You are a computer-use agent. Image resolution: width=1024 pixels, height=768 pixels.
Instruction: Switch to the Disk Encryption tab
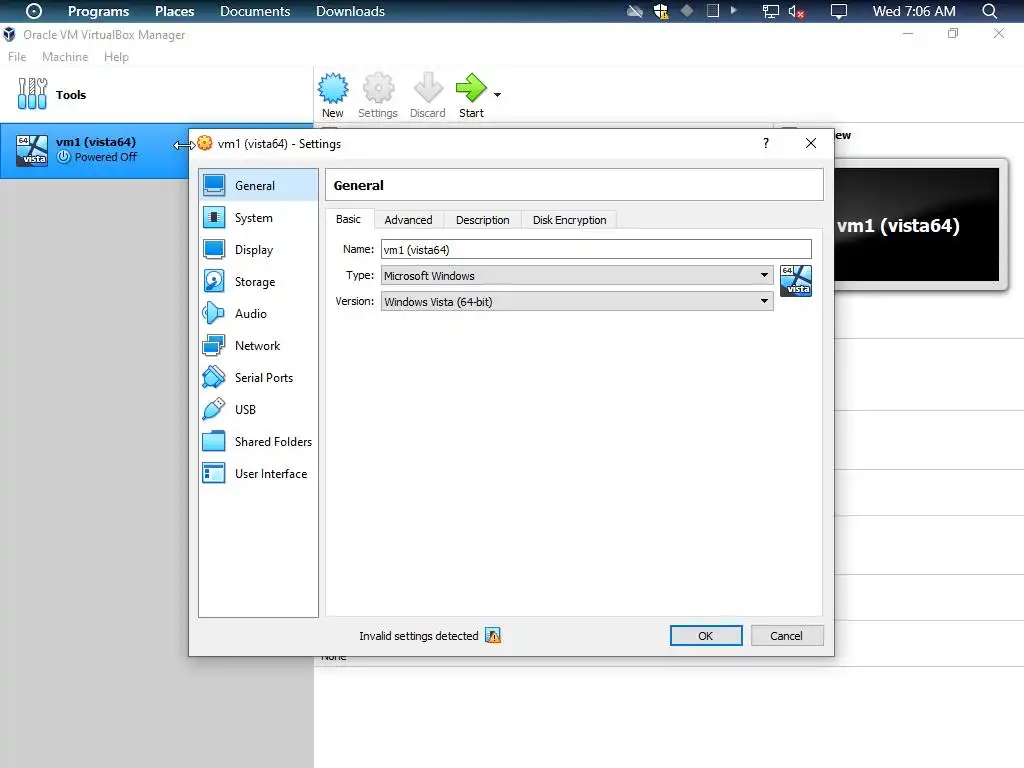point(569,220)
